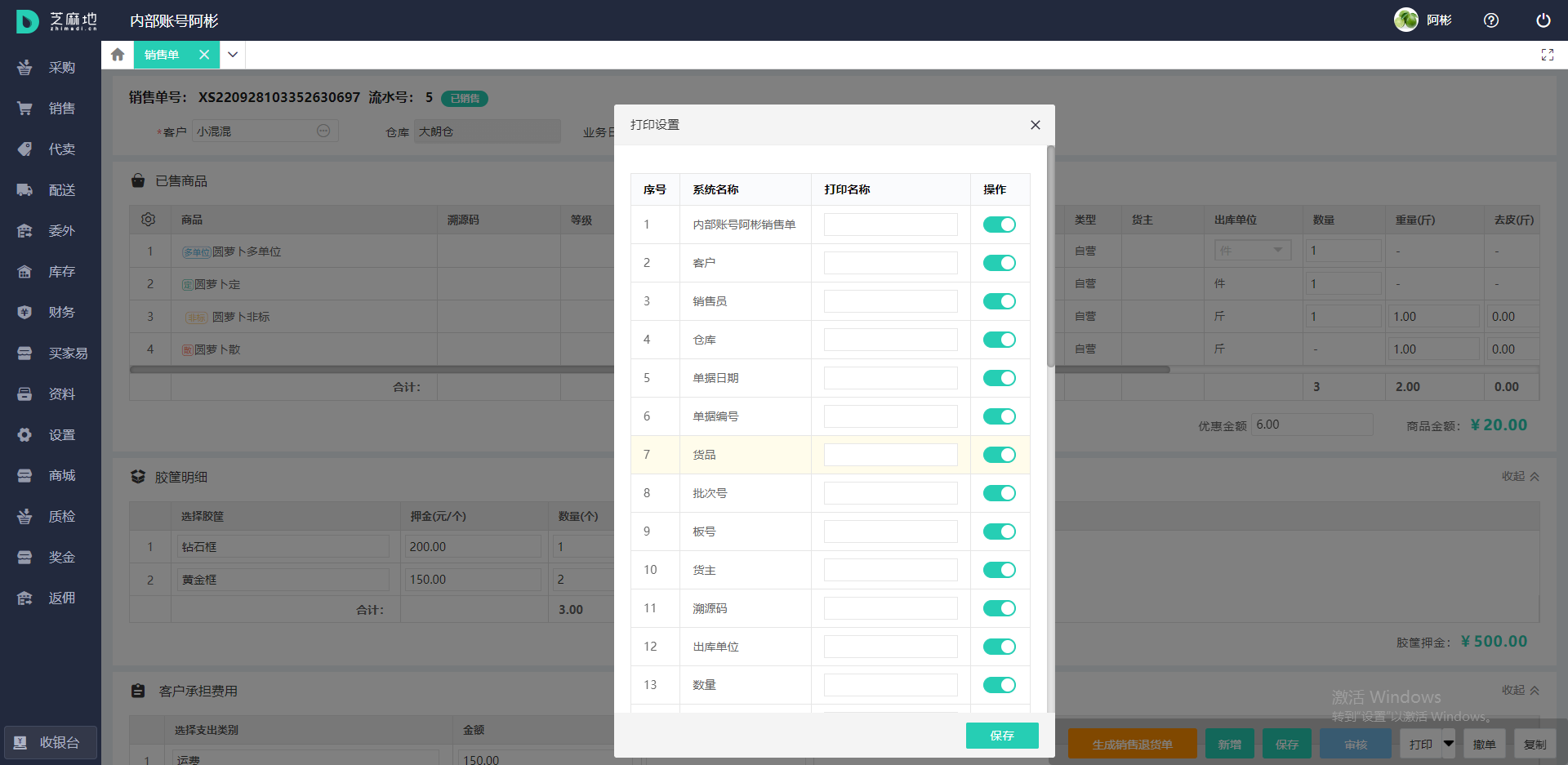Toggle the 单据编号 print switch
This screenshot has height=765, width=1568.
[x=1000, y=416]
